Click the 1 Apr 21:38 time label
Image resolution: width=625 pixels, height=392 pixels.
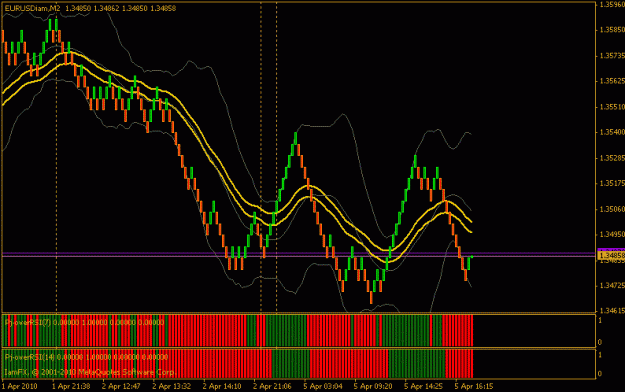tap(71, 386)
